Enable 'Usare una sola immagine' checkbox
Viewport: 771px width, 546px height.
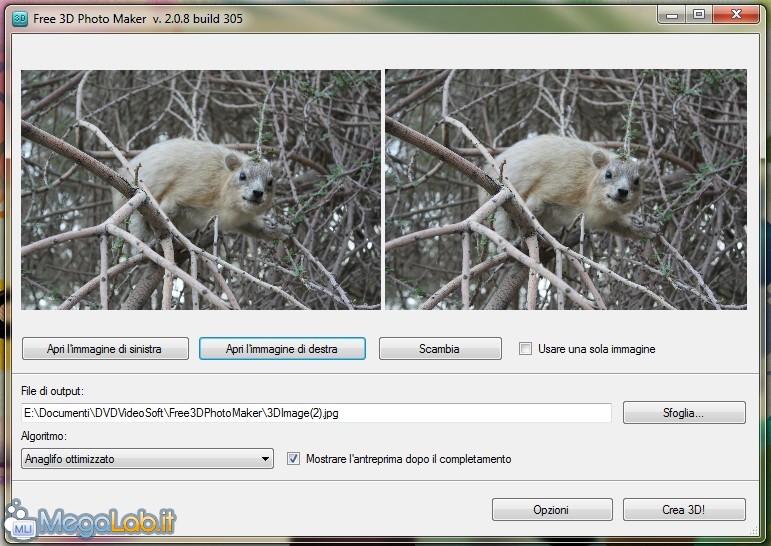pos(525,349)
